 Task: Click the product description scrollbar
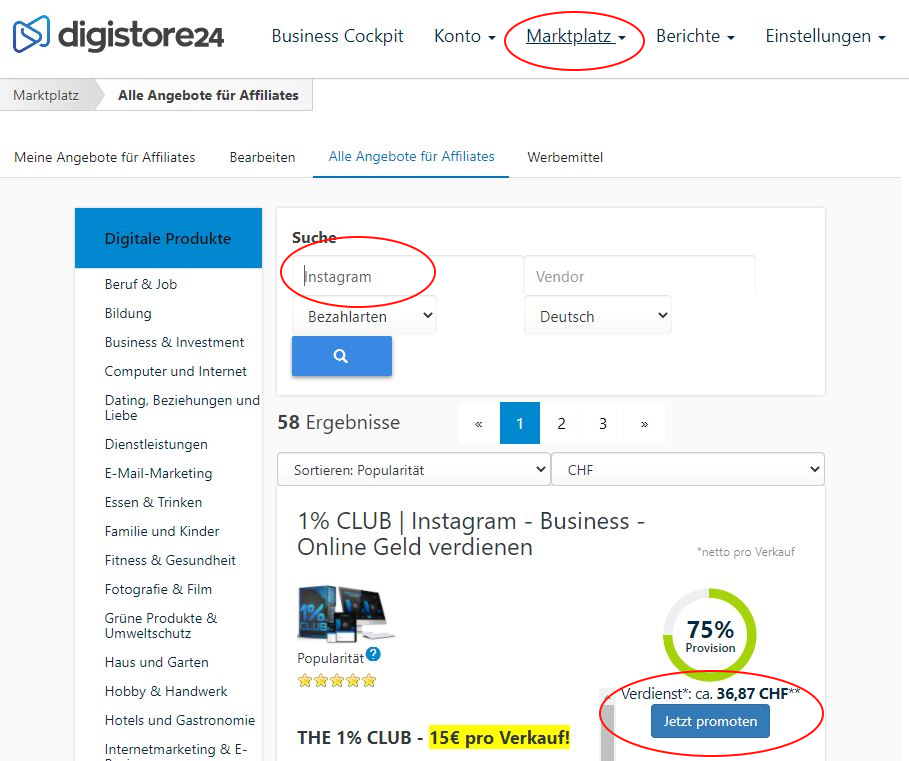click(607, 724)
